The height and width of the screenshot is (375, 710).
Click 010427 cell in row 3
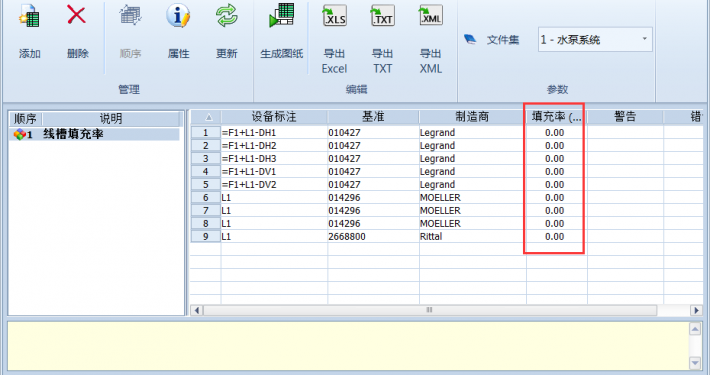pyautogui.click(x=373, y=159)
